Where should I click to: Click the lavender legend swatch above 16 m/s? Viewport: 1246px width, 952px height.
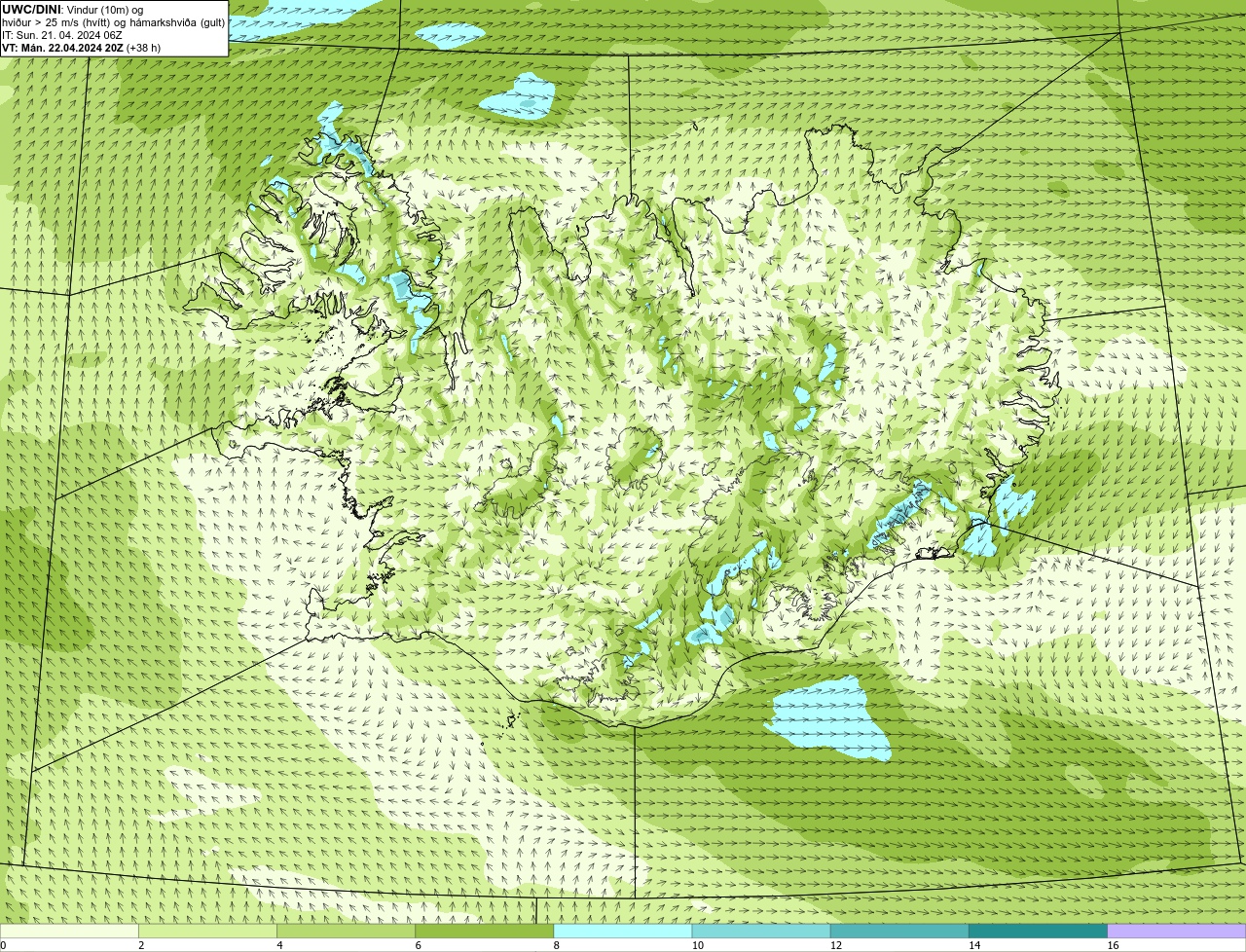point(1177,931)
